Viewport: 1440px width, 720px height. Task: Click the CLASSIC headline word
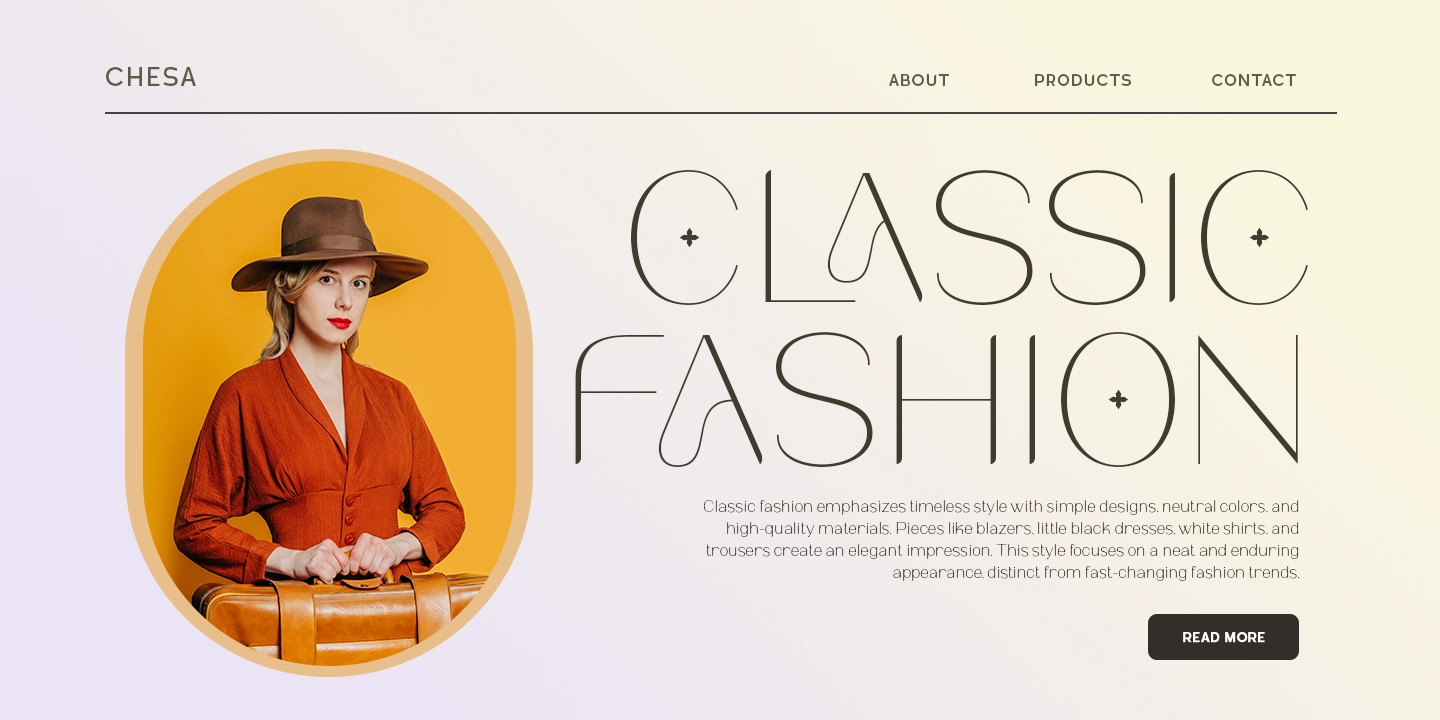(969, 237)
